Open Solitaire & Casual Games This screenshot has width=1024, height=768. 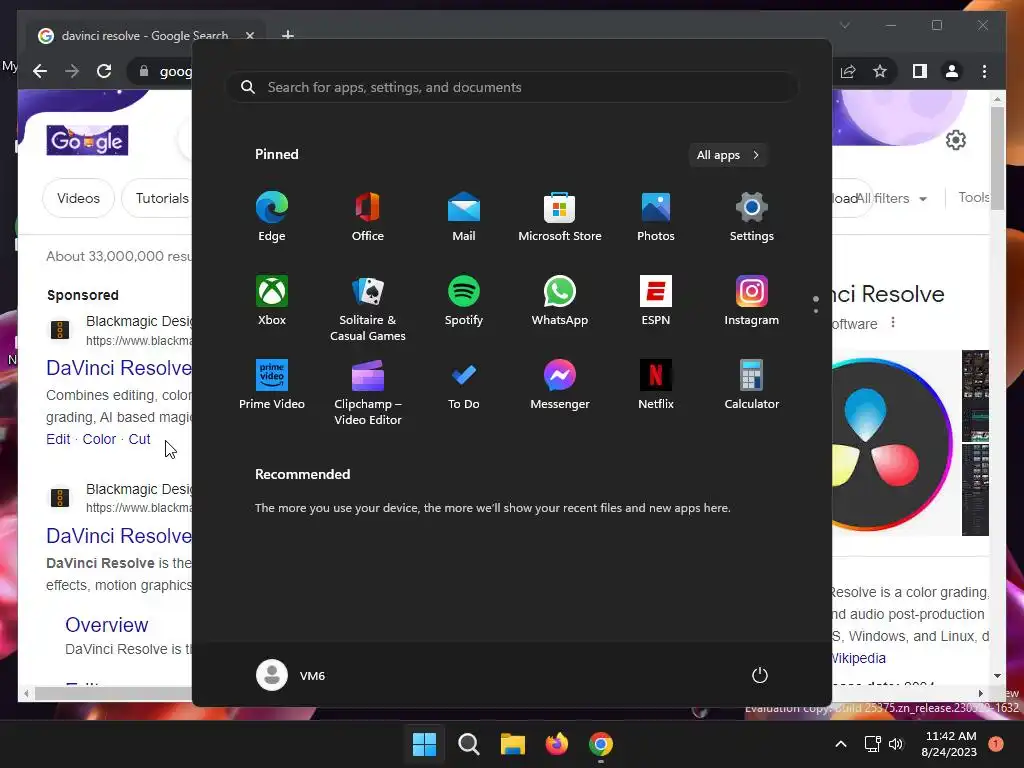click(x=368, y=308)
